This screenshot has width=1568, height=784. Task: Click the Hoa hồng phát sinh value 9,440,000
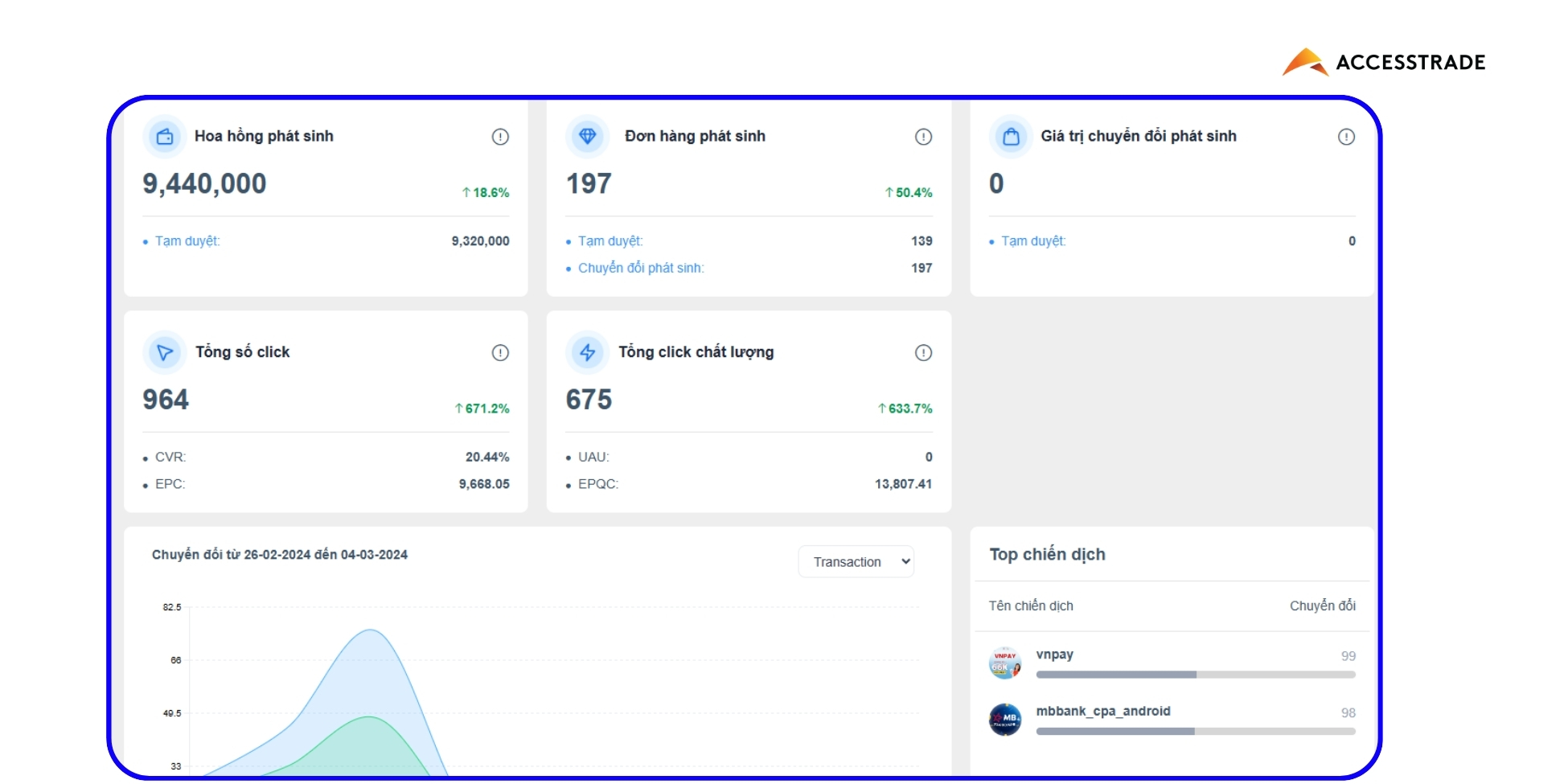coord(204,184)
